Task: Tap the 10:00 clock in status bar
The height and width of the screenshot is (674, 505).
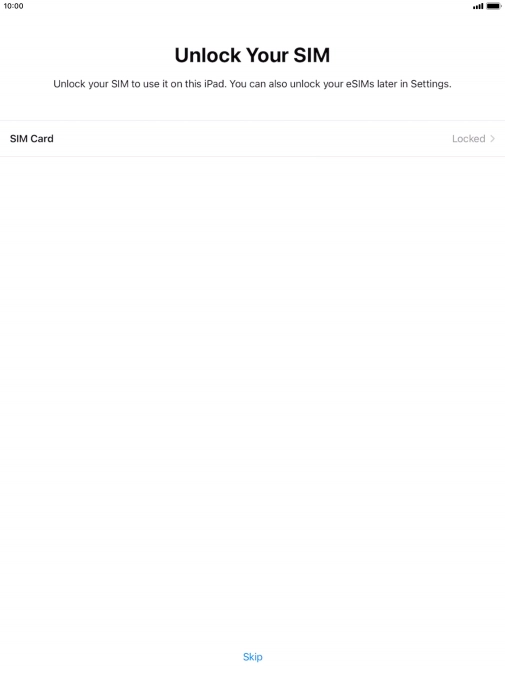Action: [13, 6]
